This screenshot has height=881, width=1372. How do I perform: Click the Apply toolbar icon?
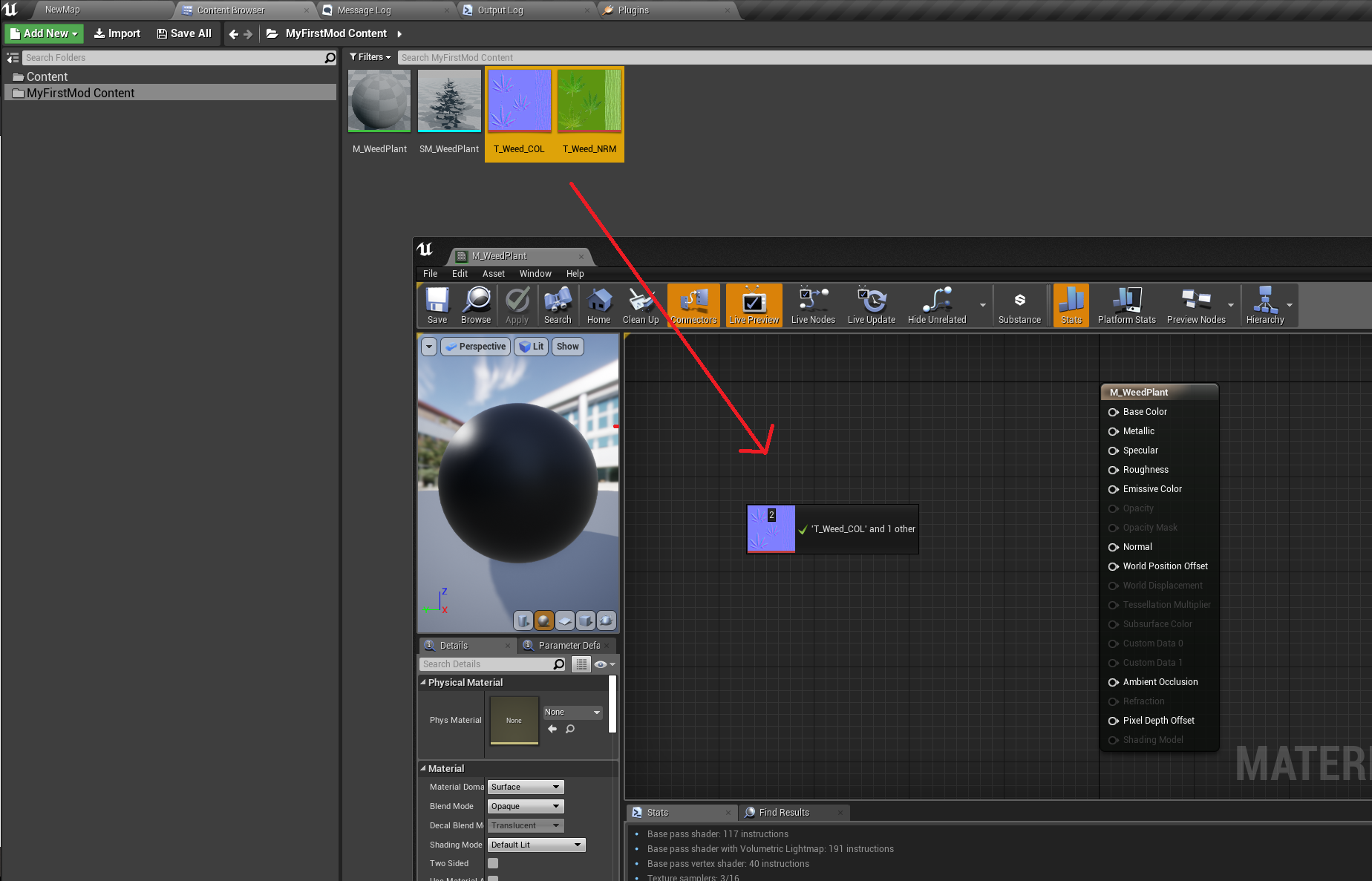click(x=517, y=305)
